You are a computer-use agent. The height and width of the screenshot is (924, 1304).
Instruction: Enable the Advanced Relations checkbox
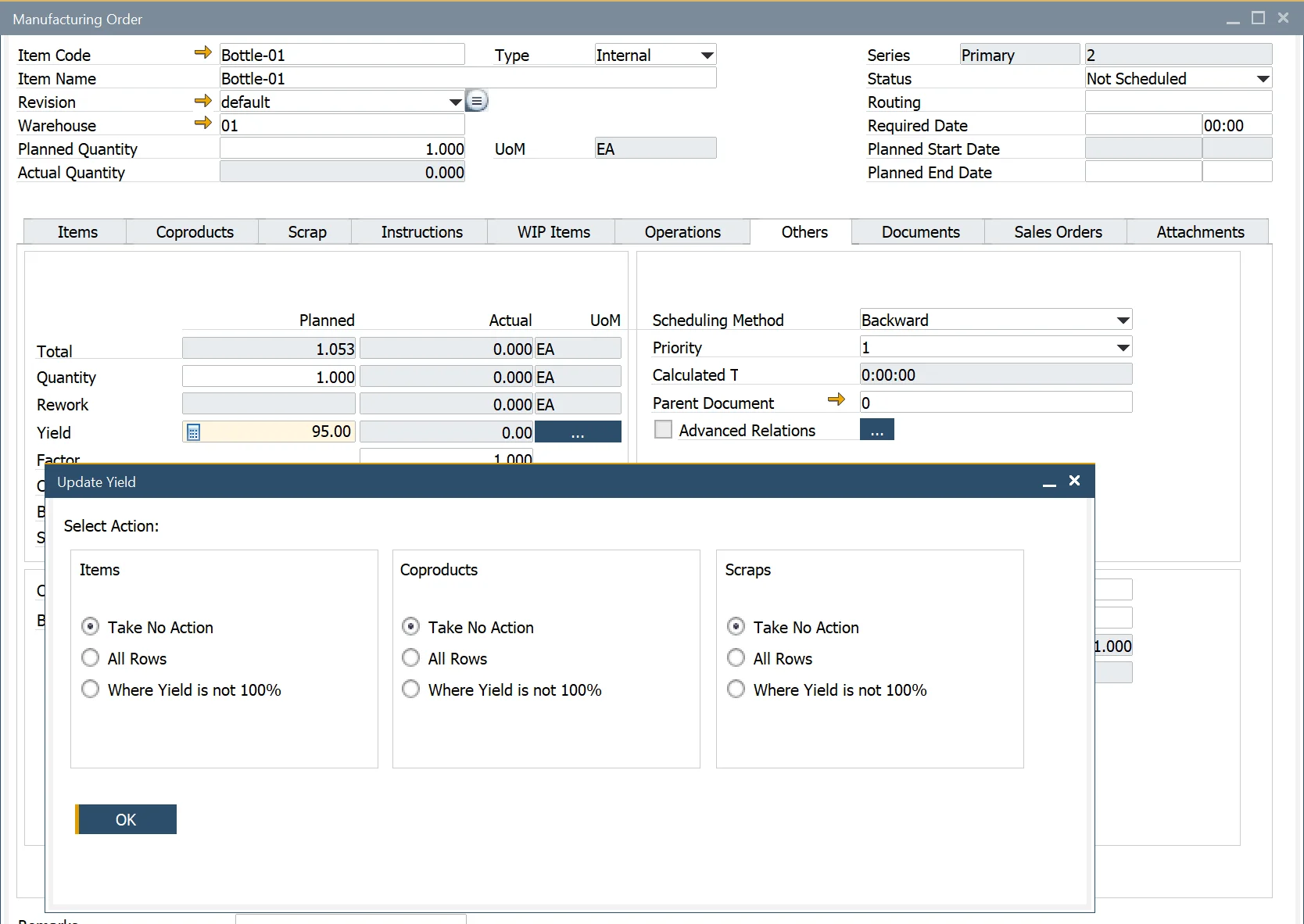[x=663, y=430]
